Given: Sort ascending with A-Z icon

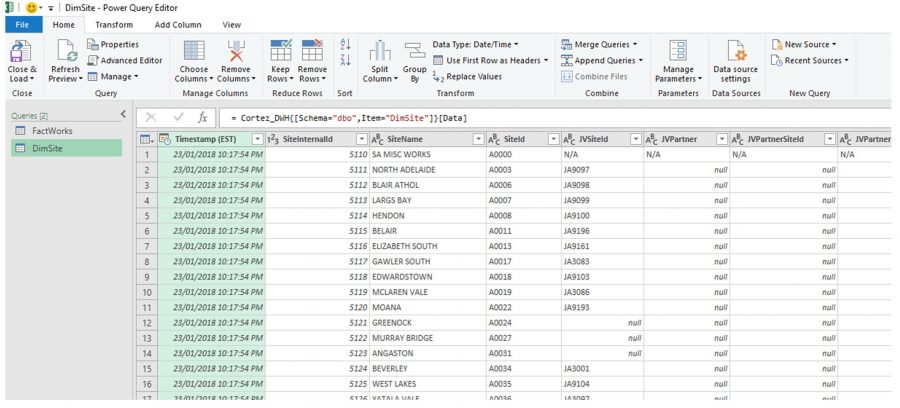Looking at the screenshot, I should click(345, 44).
